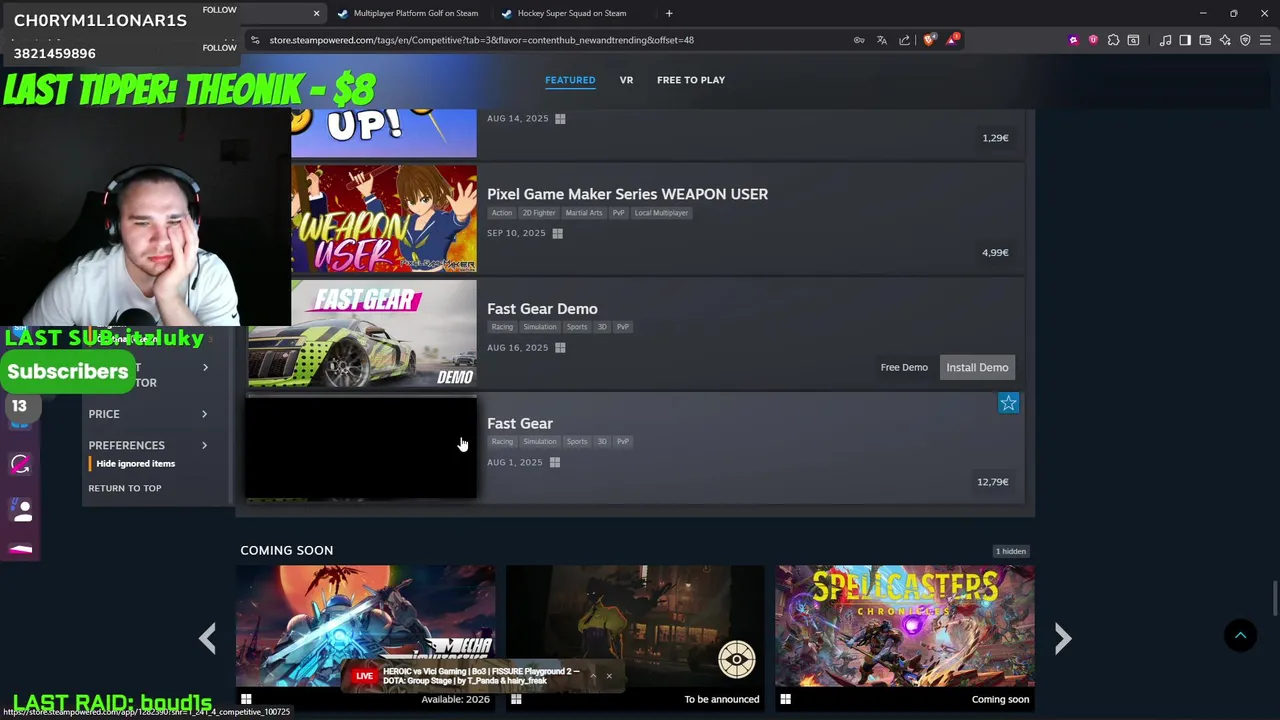Open the password manager key icon
Screen dimensions: 1280x720
click(x=859, y=40)
